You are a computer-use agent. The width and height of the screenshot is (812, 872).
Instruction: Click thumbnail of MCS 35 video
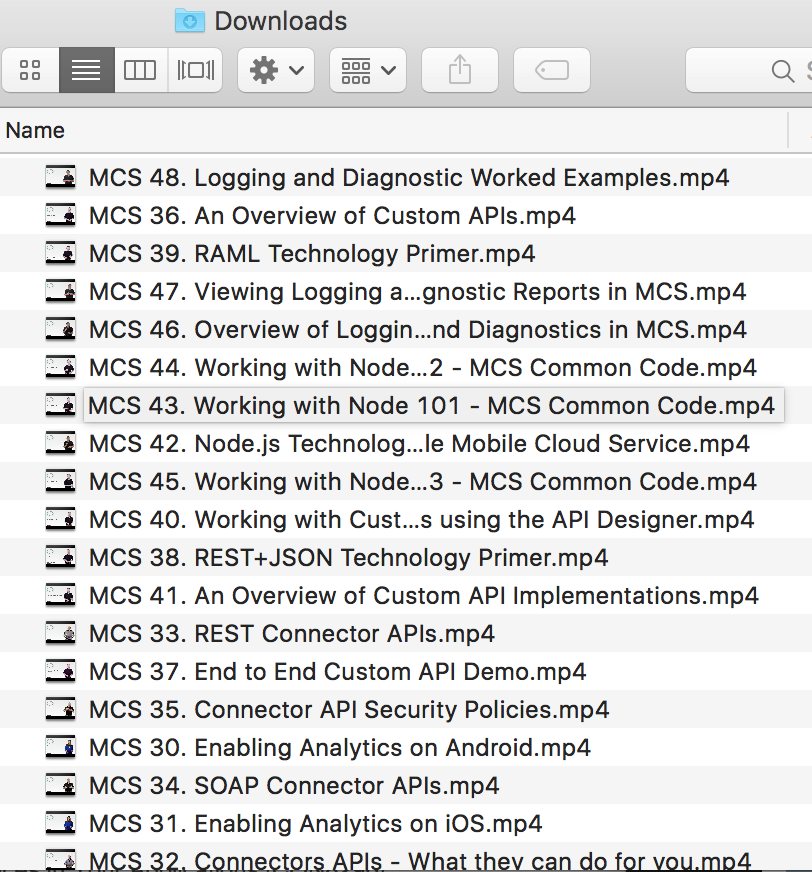[x=60, y=709]
